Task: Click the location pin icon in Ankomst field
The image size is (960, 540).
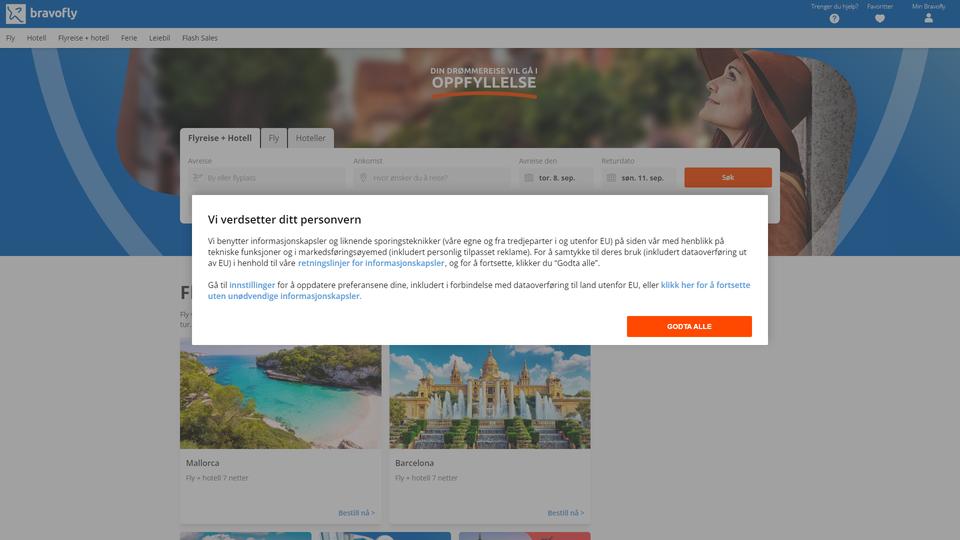Action: [x=363, y=178]
